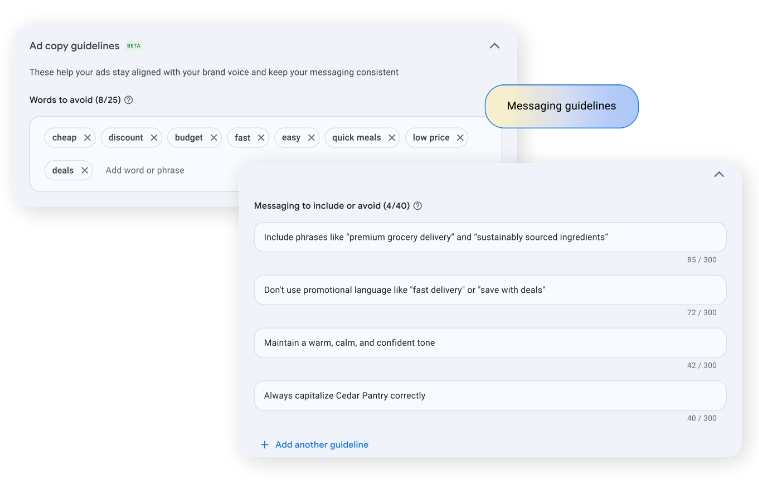Select the "cheap" chip label

(64, 138)
